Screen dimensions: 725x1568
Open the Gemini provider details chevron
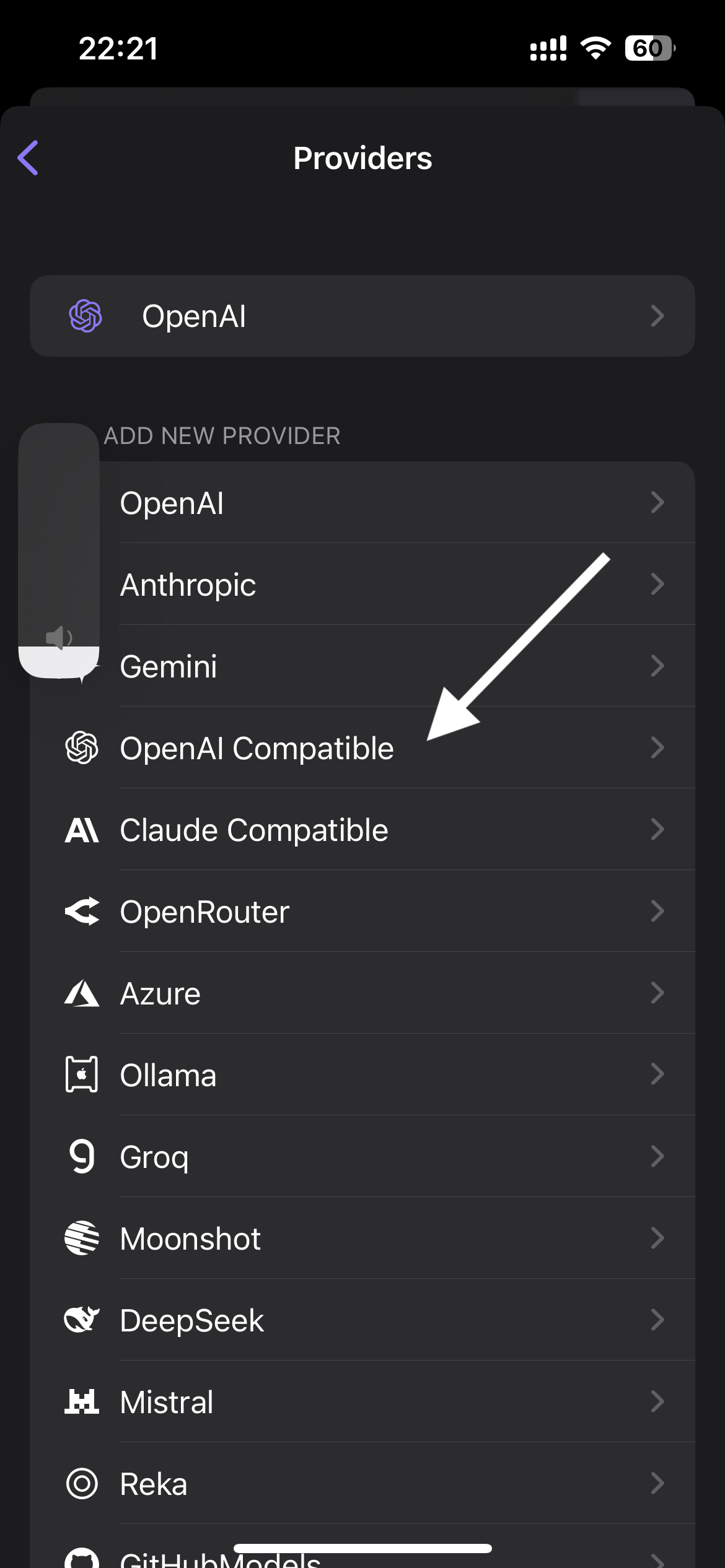[x=658, y=666]
